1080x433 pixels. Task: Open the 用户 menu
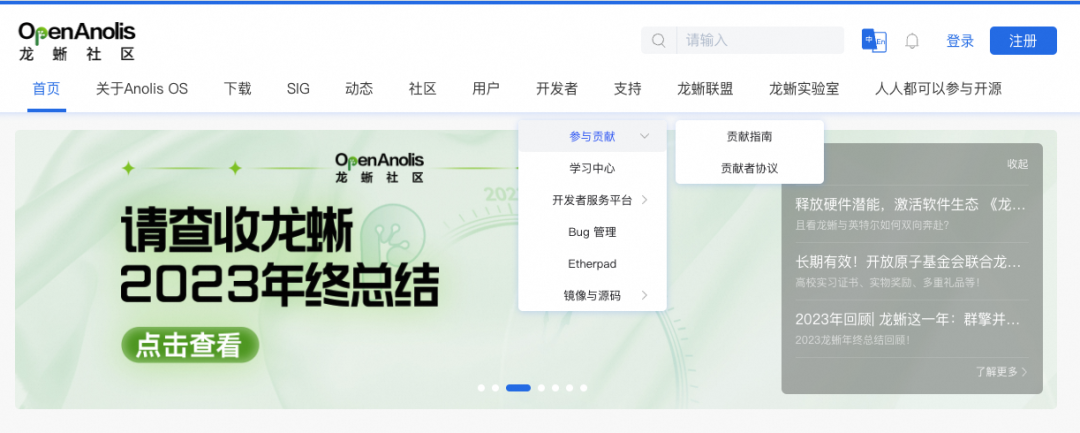(486, 89)
